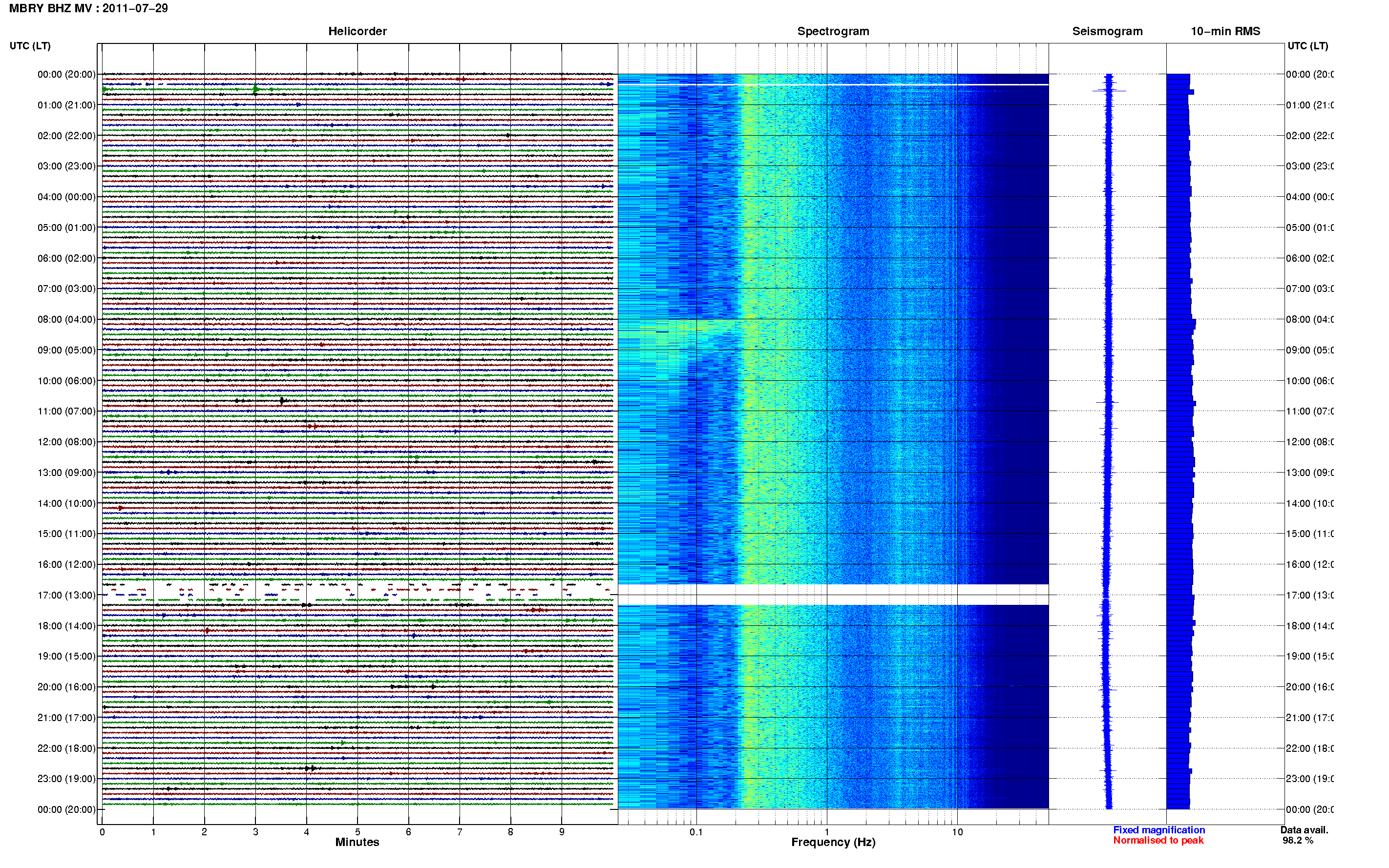Viewport: 1389px width, 868px height.
Task: Click the left "15:00 (11:00)" time label
Action: pos(66,534)
